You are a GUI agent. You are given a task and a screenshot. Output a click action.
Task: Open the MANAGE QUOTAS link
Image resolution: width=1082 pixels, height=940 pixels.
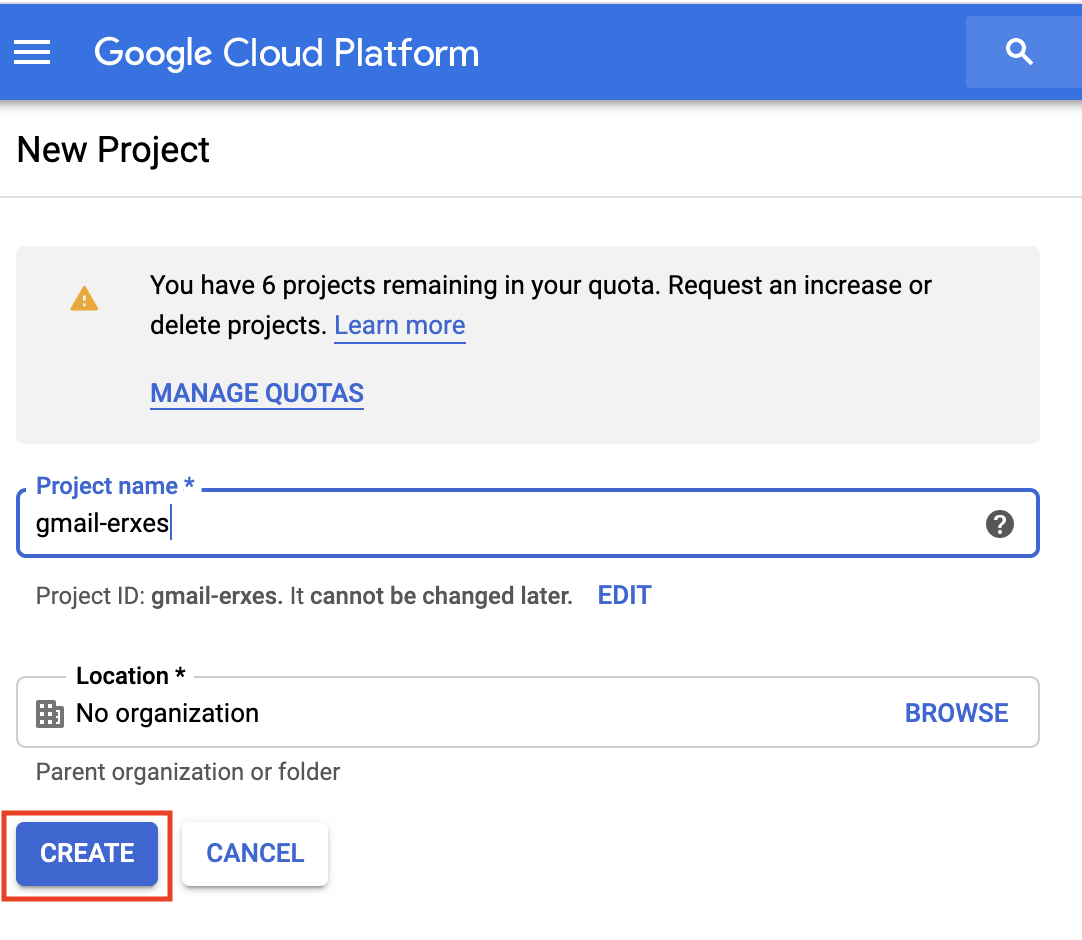[x=257, y=393]
